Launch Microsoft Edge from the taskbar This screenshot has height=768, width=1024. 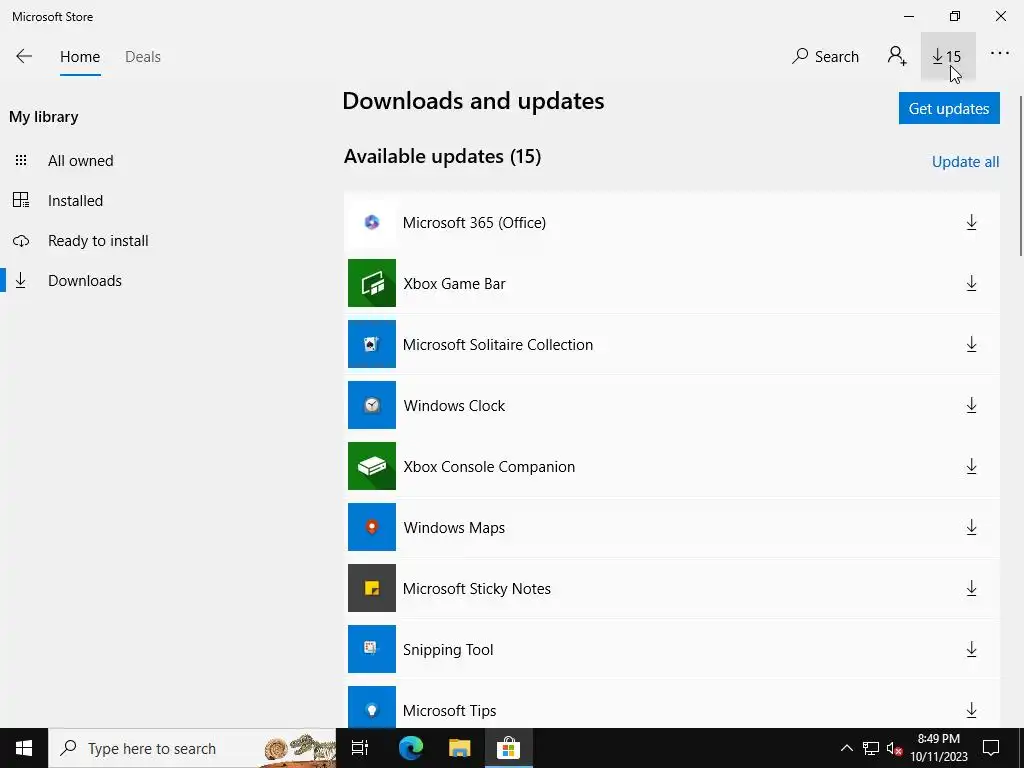click(411, 748)
